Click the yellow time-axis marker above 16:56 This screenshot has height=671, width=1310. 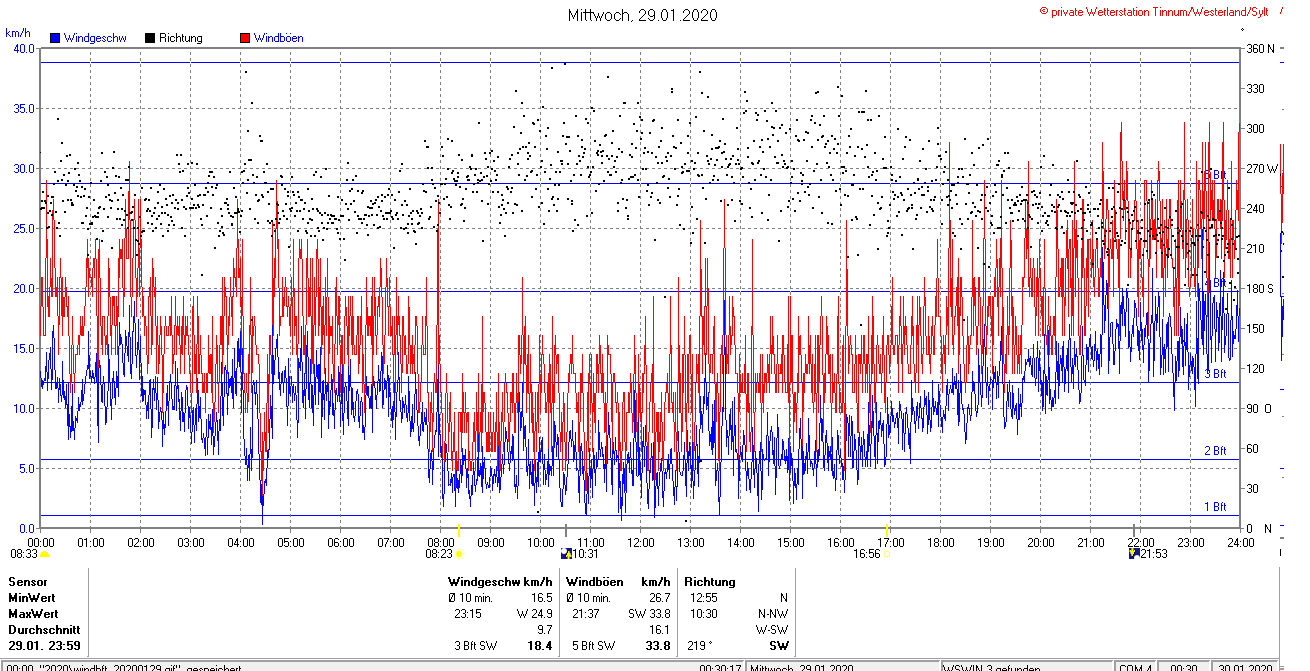pyautogui.click(x=887, y=529)
